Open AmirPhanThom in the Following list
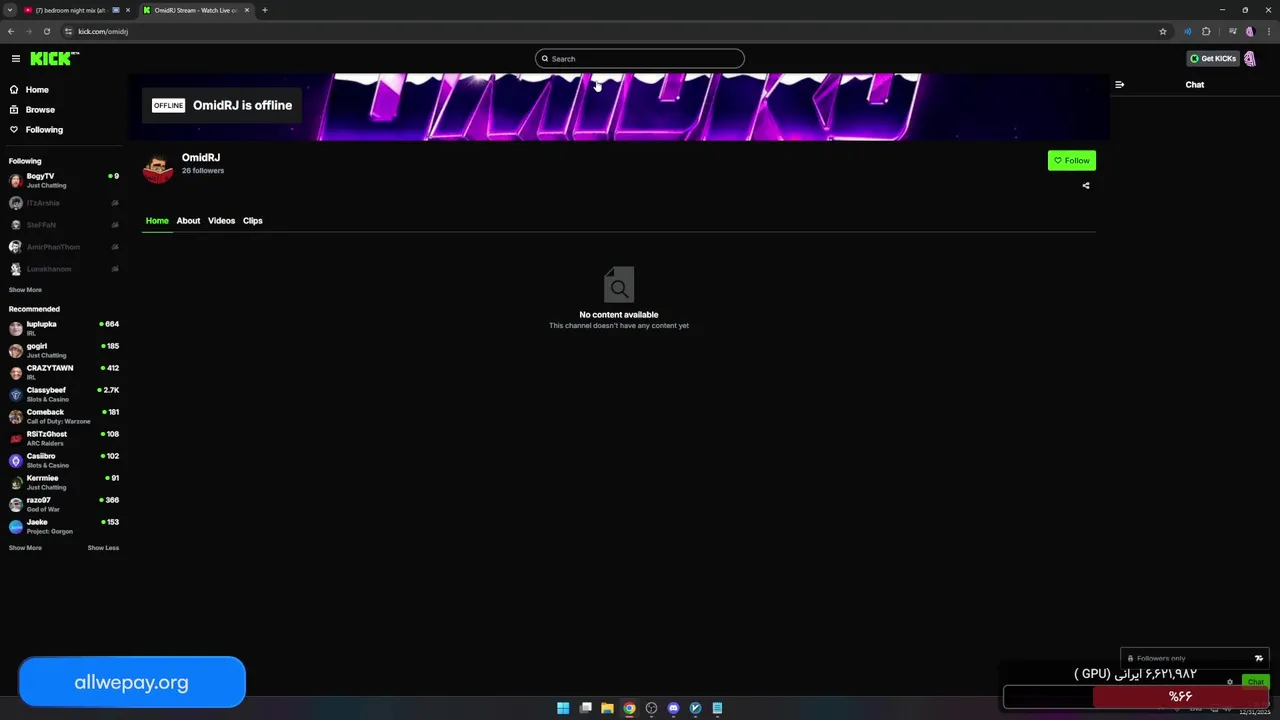Viewport: 1280px width, 720px height. point(64,247)
